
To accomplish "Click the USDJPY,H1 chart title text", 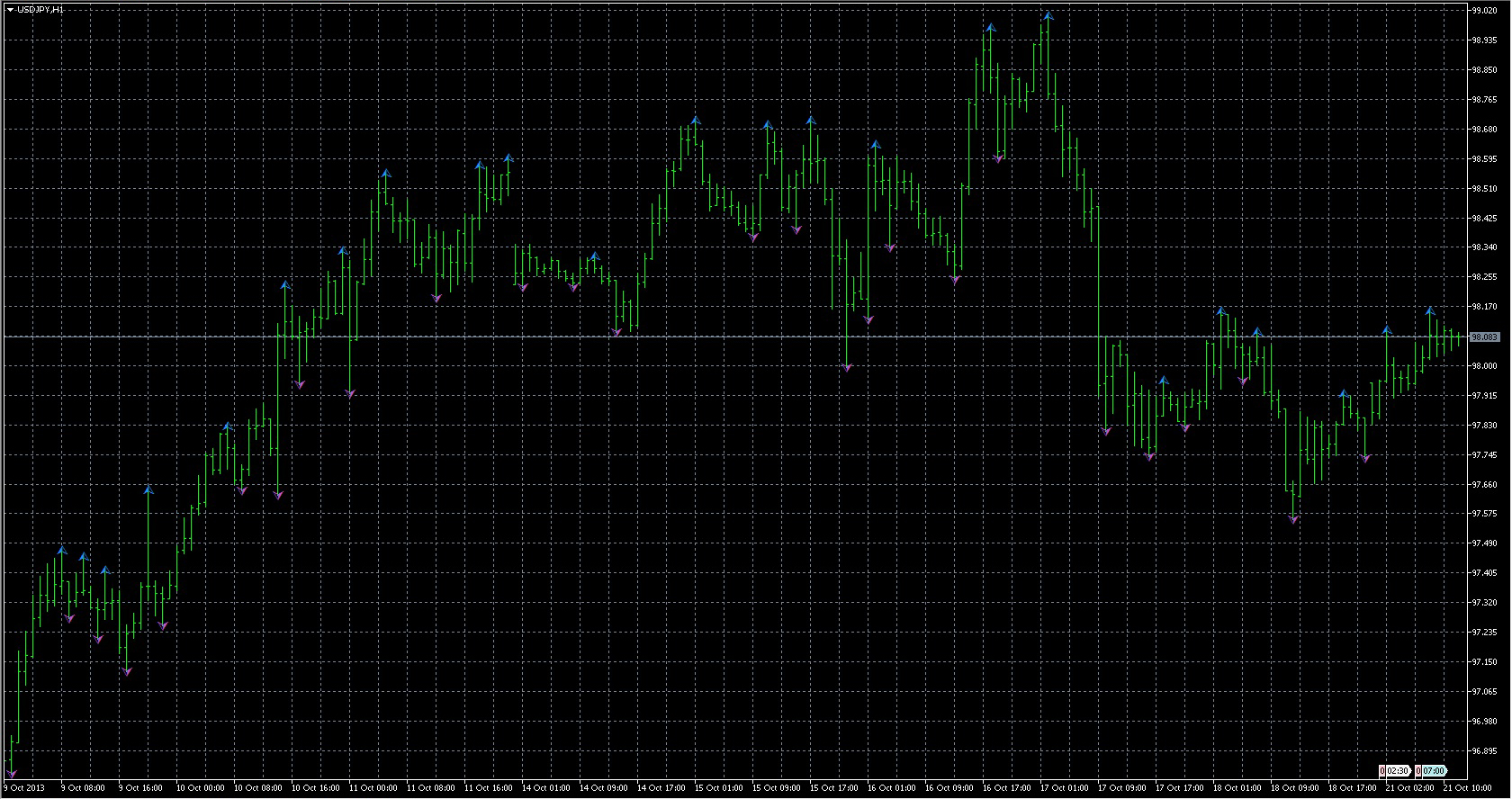I will click(x=40, y=9).
